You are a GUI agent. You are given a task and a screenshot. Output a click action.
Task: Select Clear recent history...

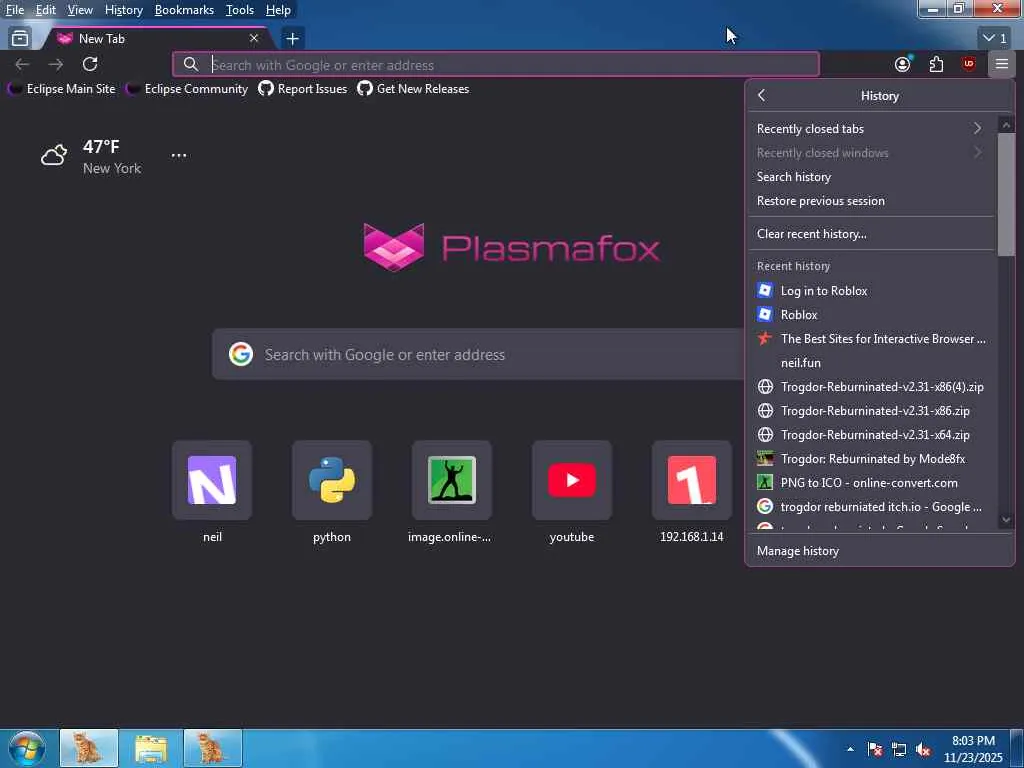pos(870,234)
